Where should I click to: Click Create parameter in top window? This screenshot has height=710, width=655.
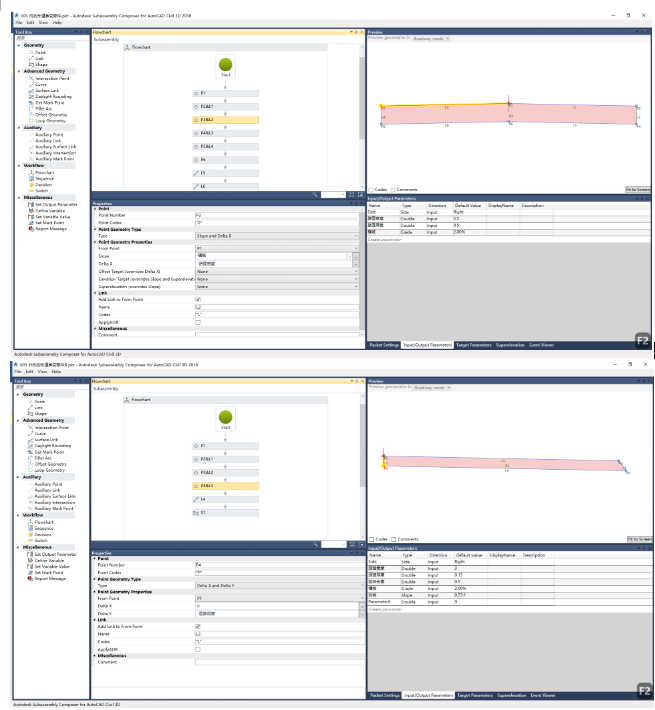pyautogui.click(x=384, y=240)
